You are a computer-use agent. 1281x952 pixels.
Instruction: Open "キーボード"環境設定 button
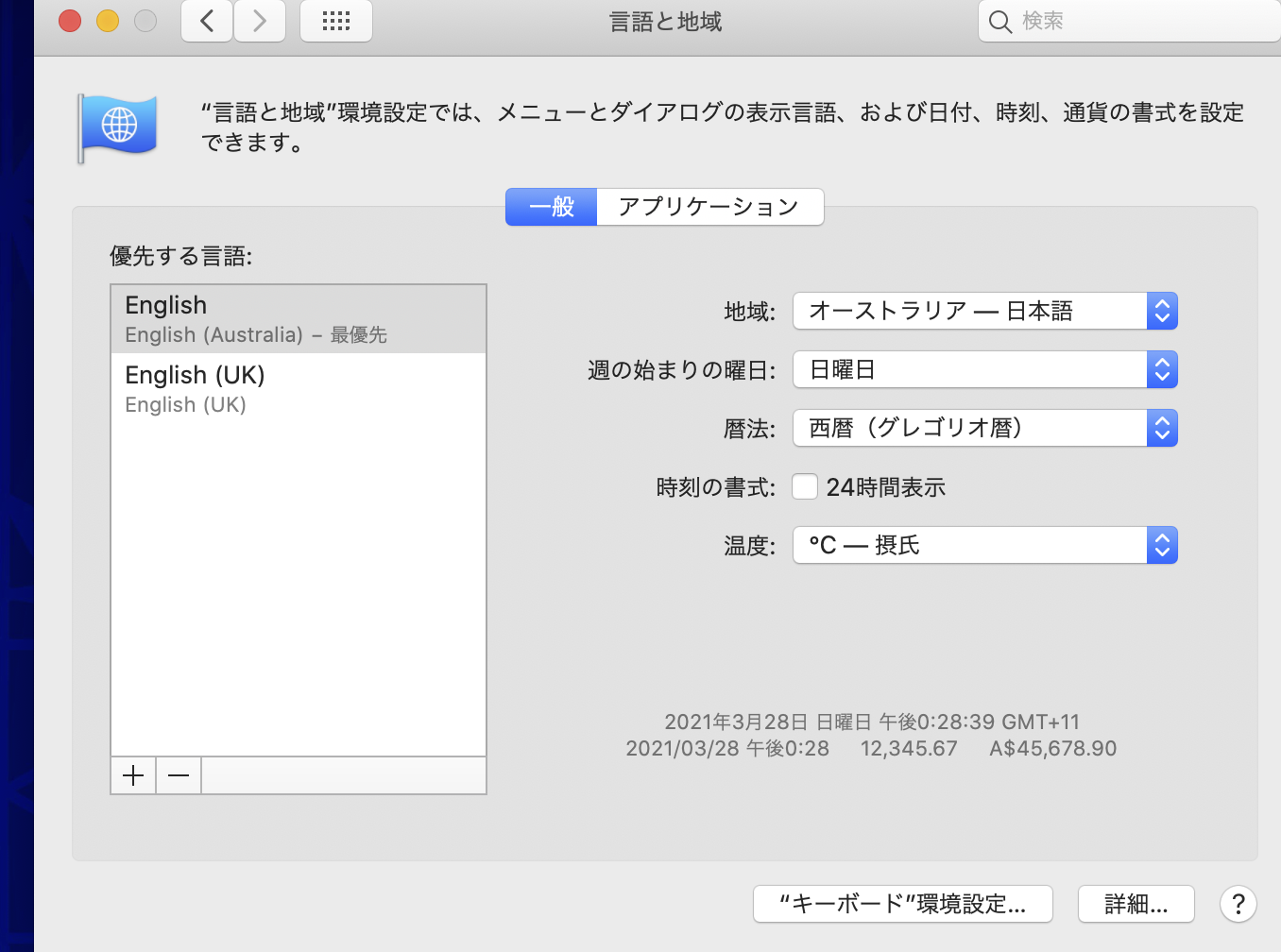pyautogui.click(x=902, y=904)
